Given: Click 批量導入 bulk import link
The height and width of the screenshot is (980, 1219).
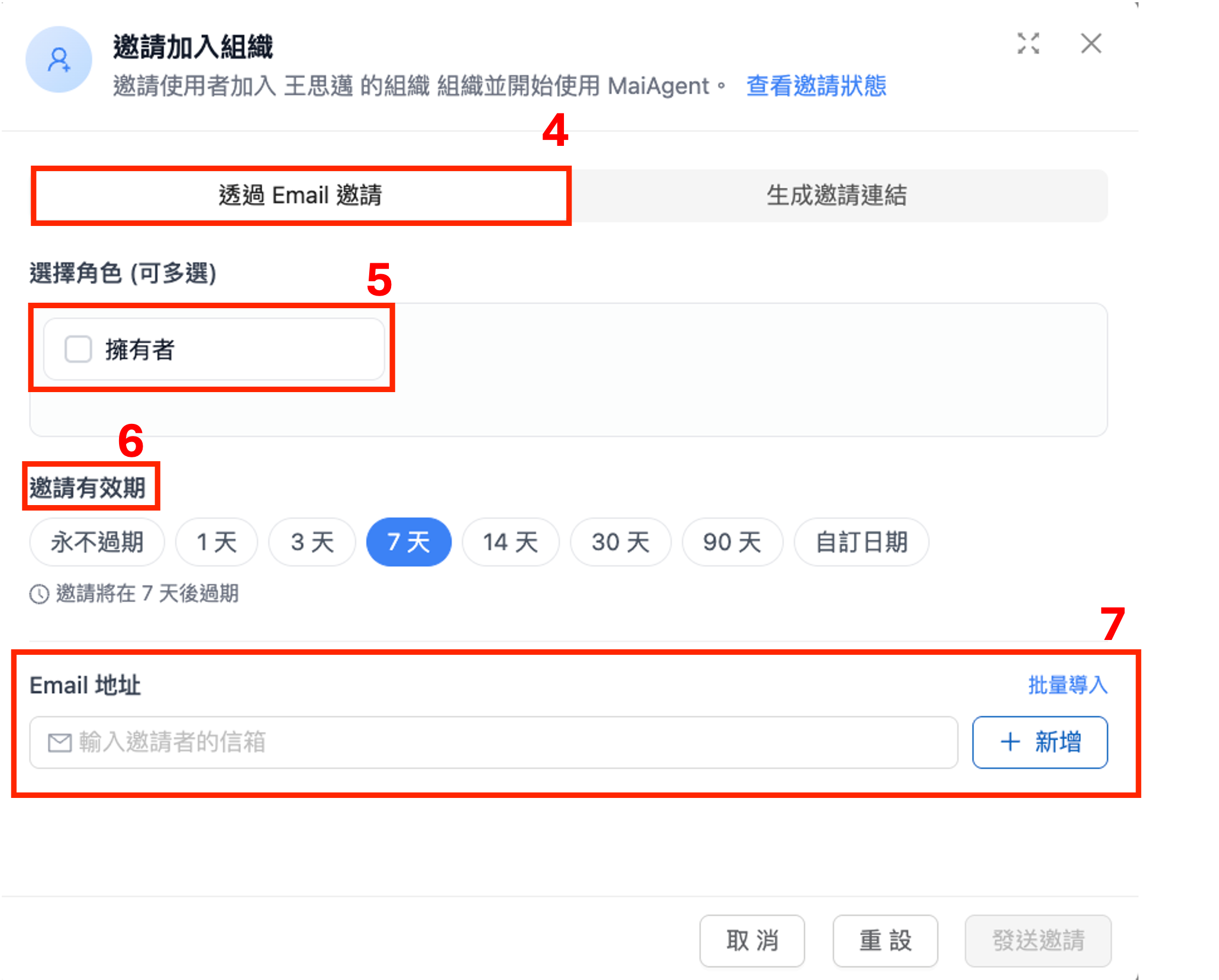Looking at the screenshot, I should coord(1068,685).
